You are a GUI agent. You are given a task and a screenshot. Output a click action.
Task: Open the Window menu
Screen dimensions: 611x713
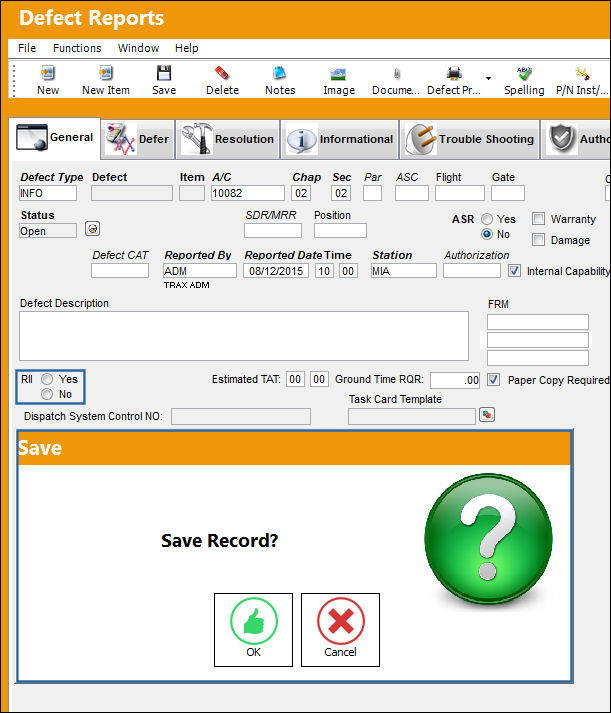click(138, 48)
